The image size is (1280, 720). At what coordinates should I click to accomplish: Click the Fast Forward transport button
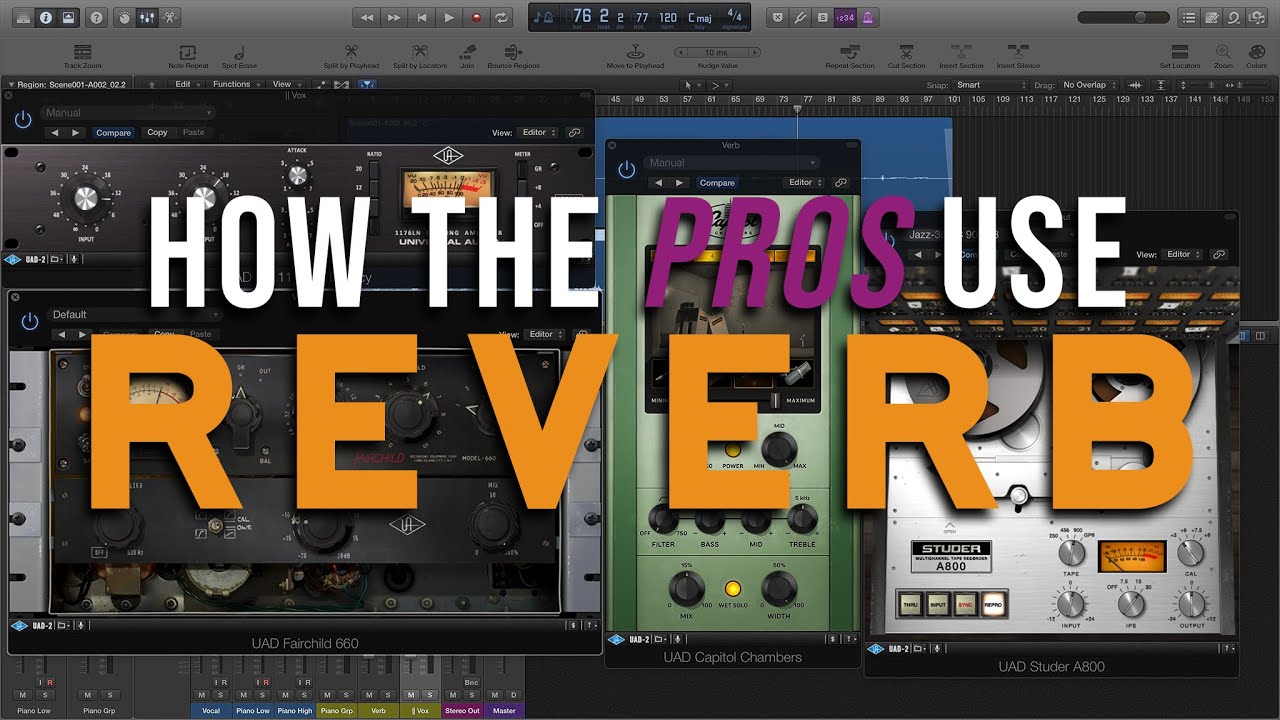tap(394, 17)
